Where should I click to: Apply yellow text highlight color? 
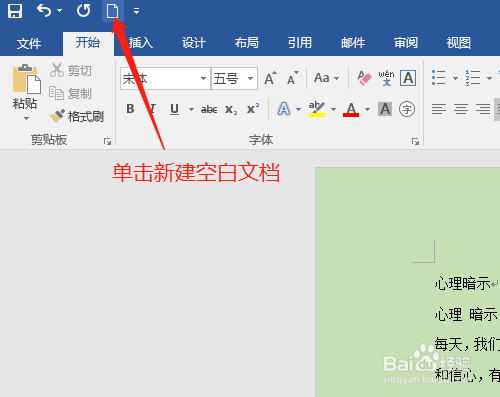tap(317, 109)
